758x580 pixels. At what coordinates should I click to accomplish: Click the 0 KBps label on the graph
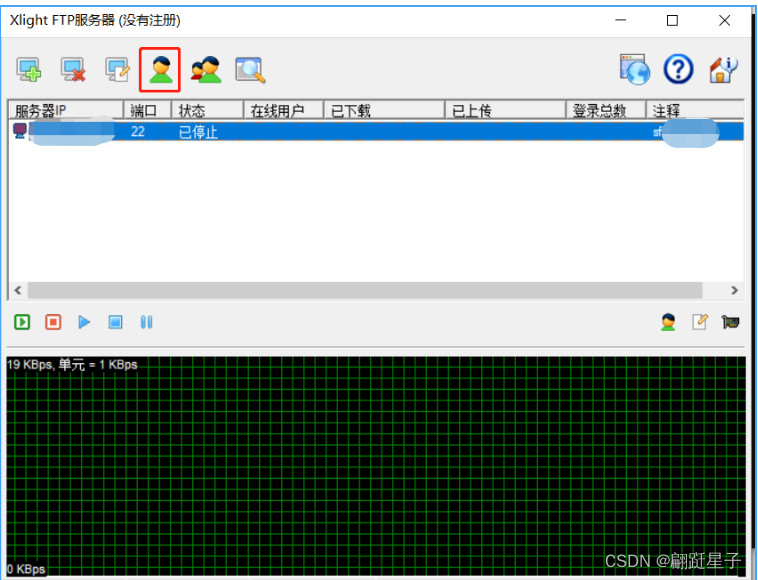pos(27,569)
